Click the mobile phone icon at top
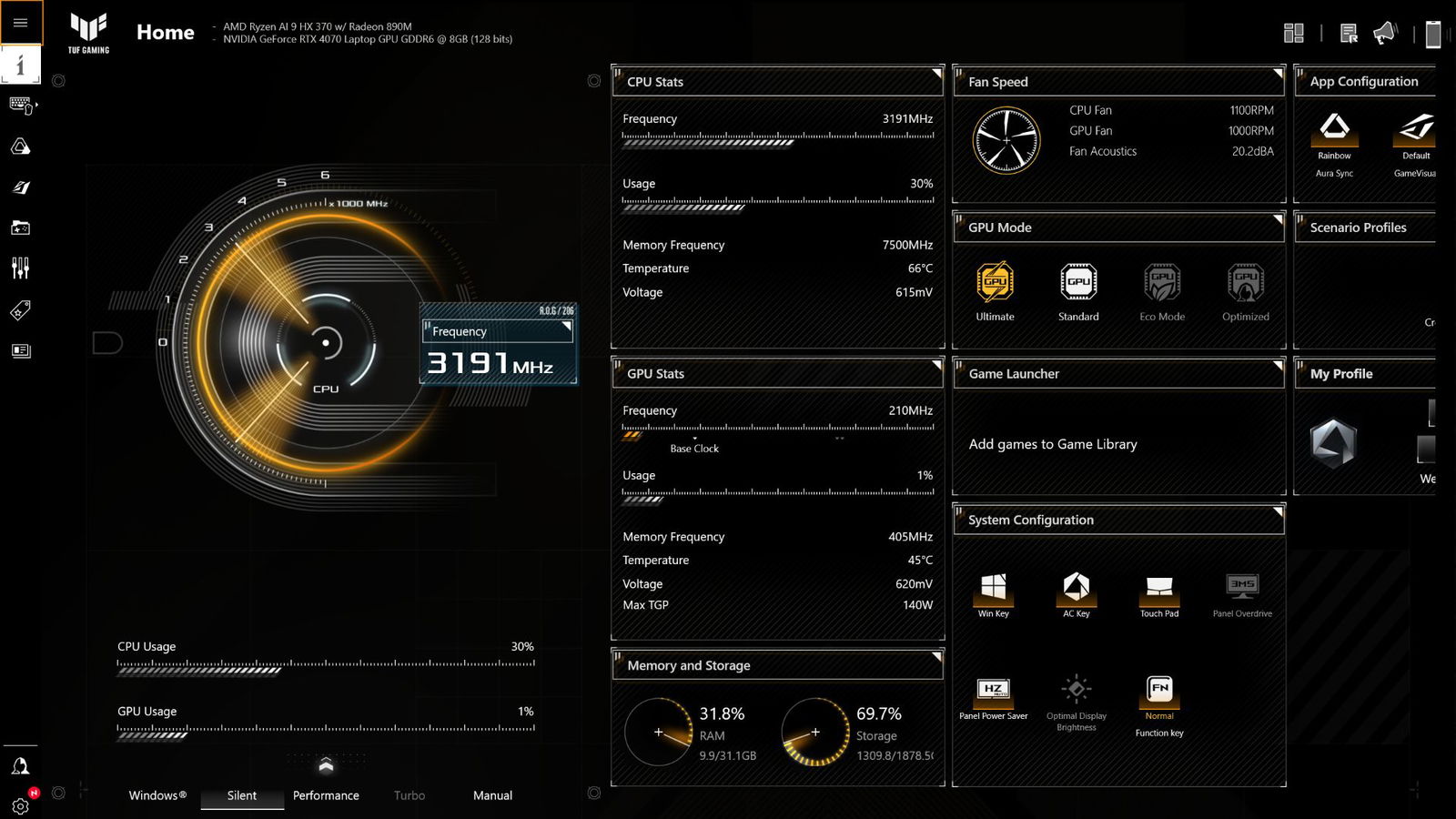Viewport: 1456px width, 819px height. pos(1433,34)
